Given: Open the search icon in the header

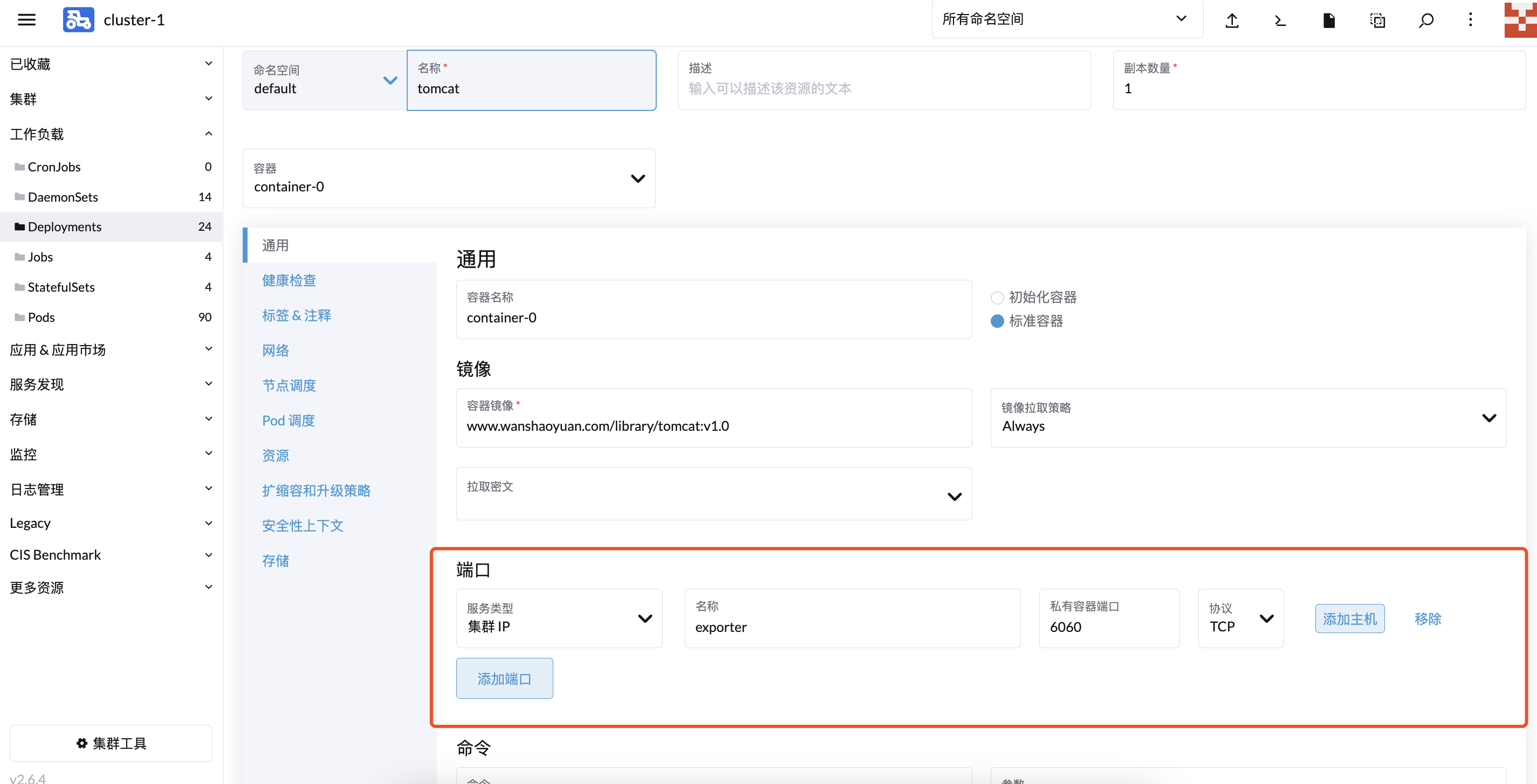Looking at the screenshot, I should pos(1426,20).
